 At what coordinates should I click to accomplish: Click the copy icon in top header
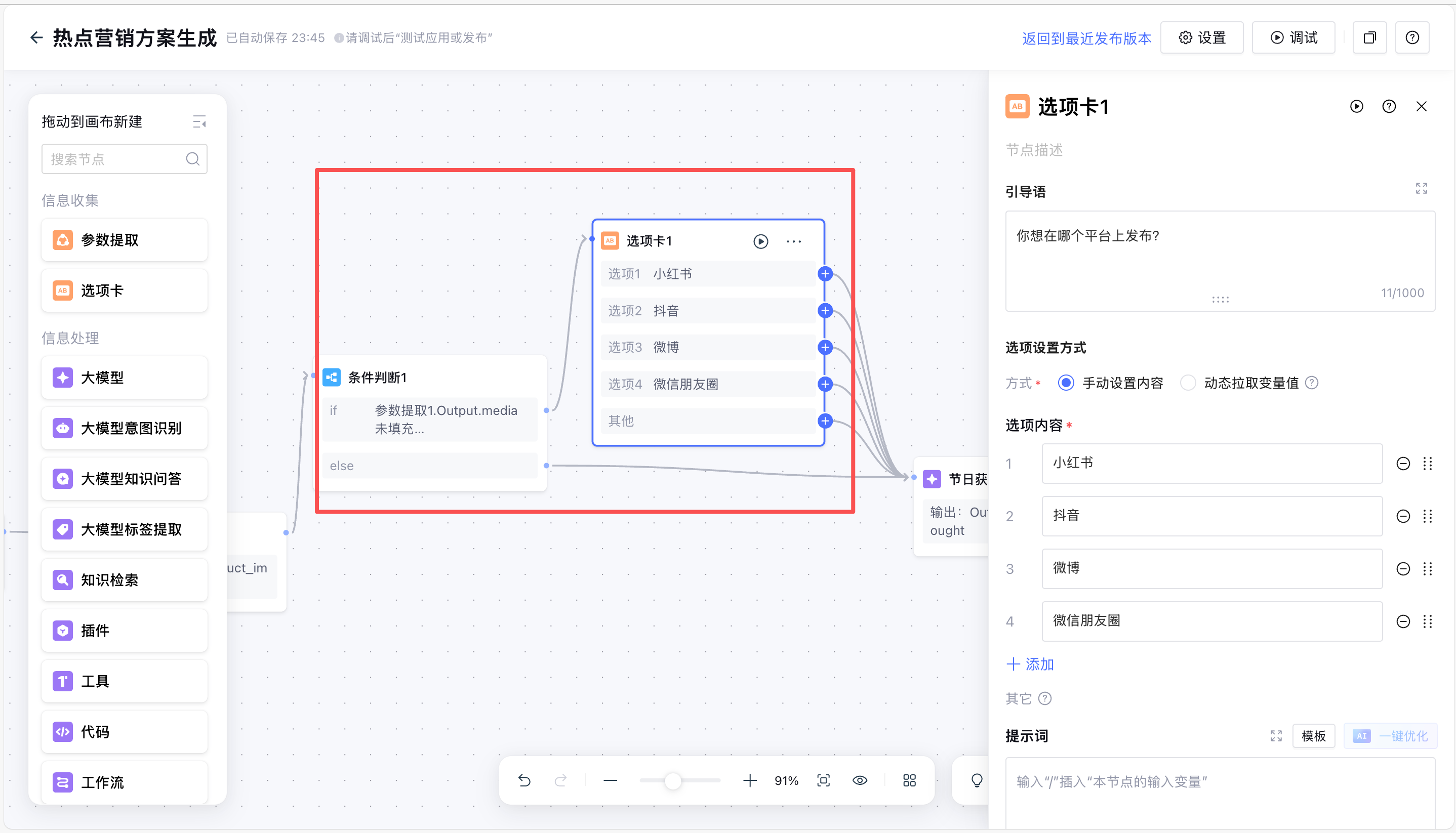(1369, 38)
